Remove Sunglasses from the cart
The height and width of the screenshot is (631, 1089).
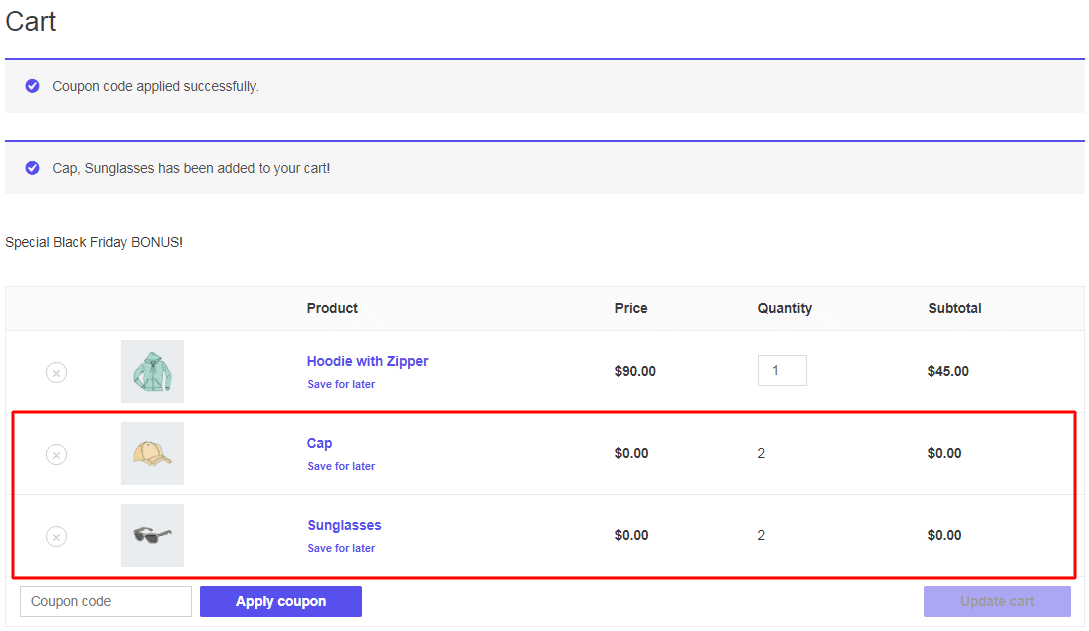point(56,537)
